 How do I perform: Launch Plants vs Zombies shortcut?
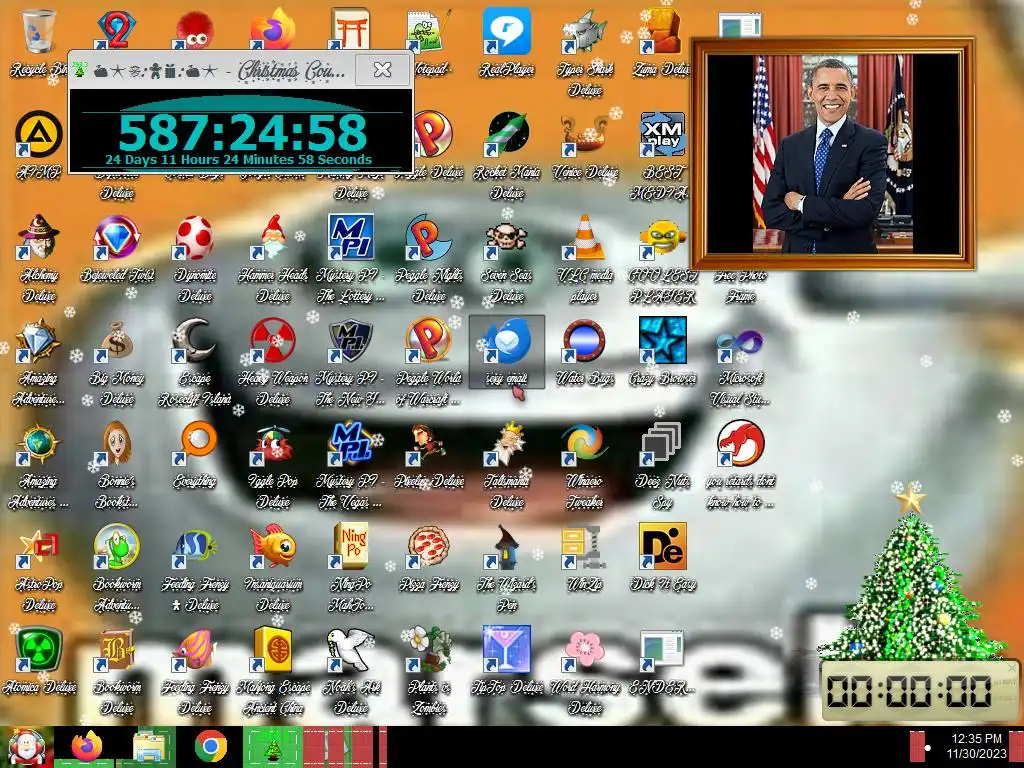[428, 649]
